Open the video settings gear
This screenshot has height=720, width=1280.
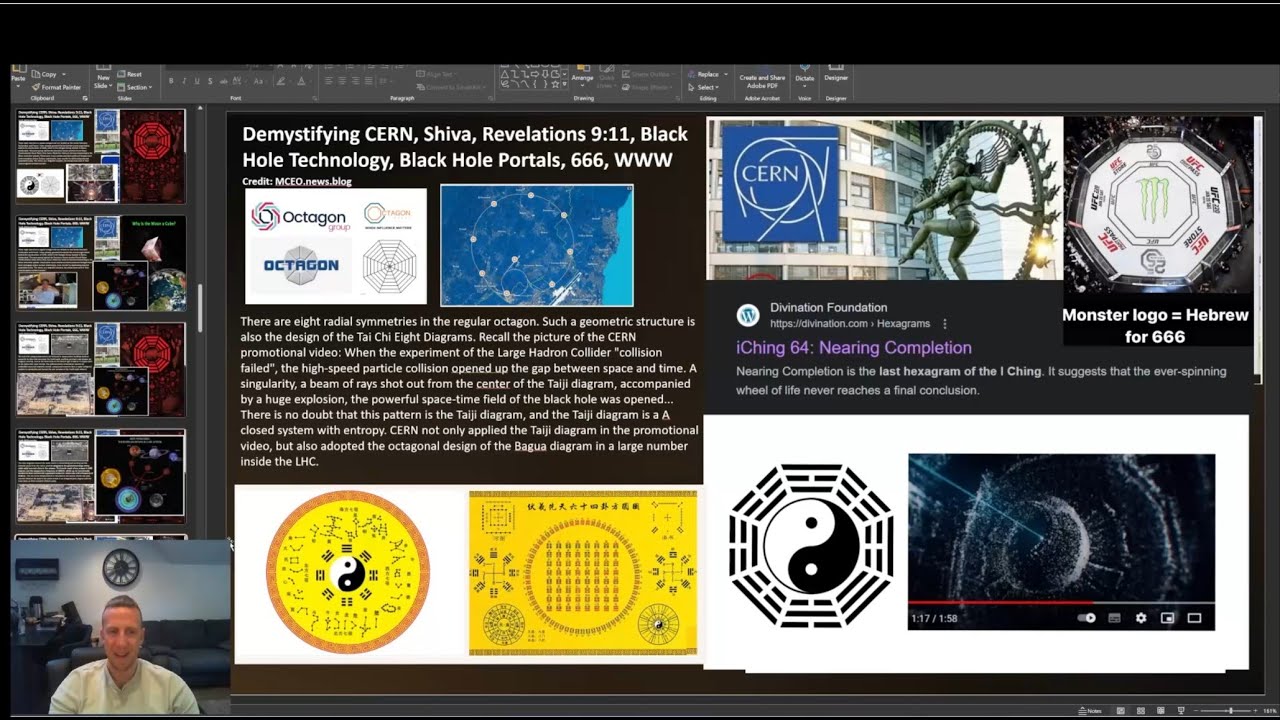(x=1141, y=618)
